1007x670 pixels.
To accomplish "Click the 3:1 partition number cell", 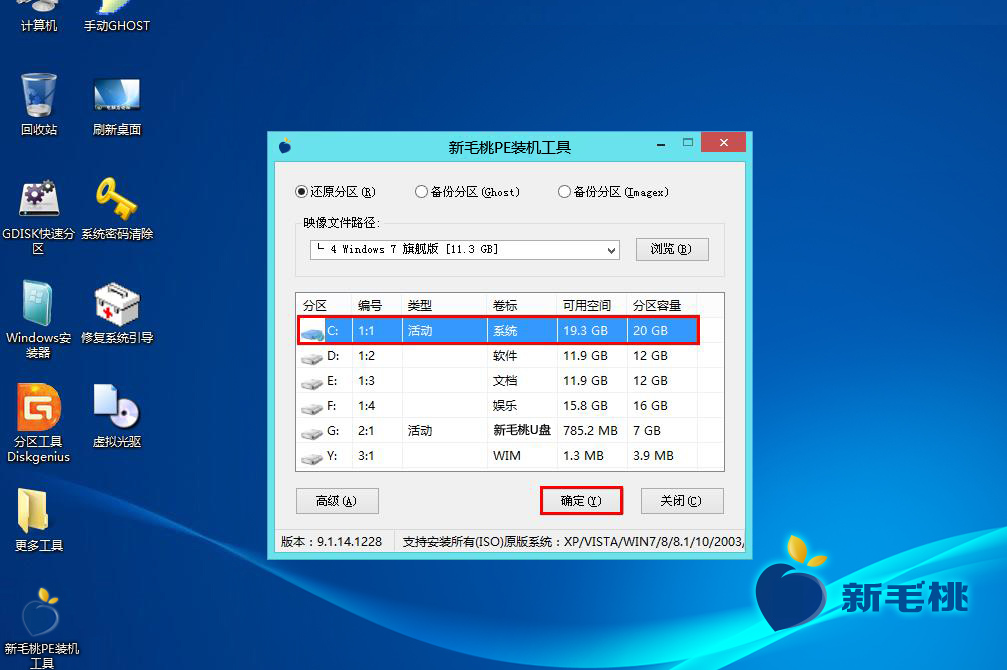I will click(366, 456).
